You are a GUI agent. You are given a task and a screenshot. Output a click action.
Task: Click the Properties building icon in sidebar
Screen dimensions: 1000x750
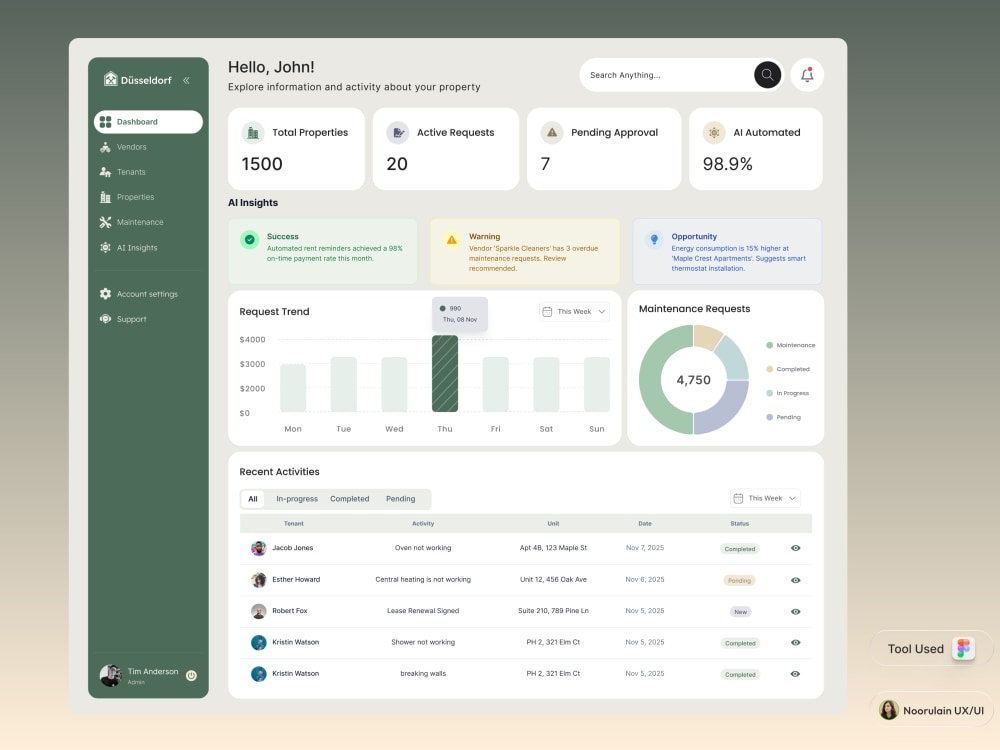coord(105,197)
